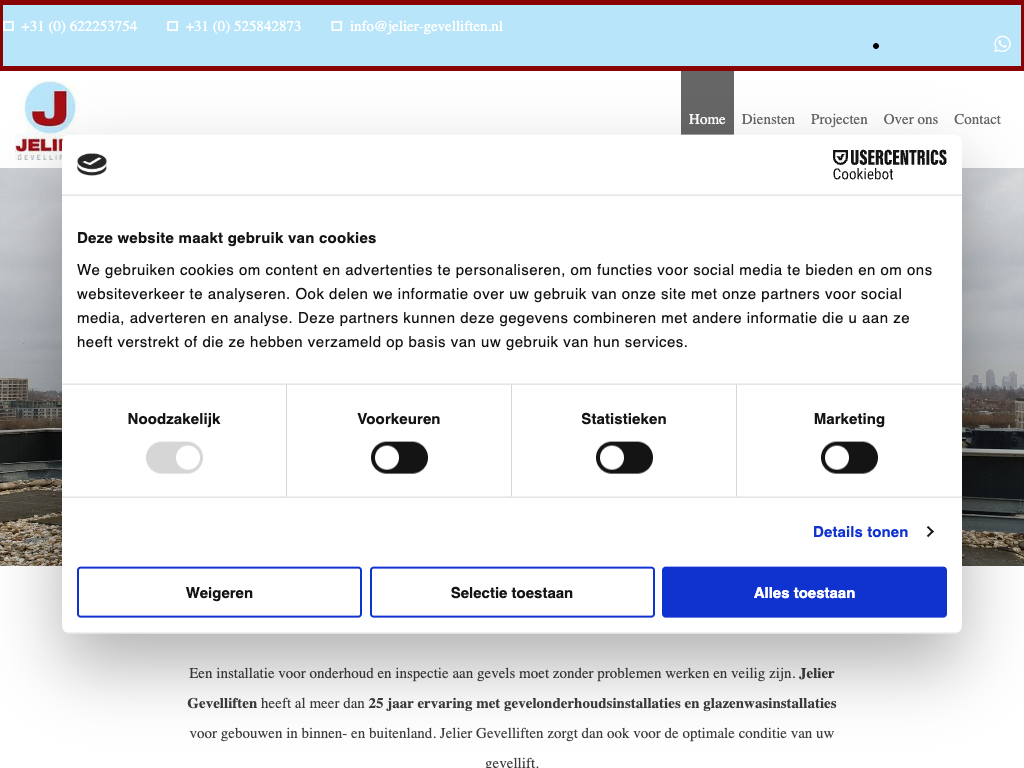Click the info@jelier-gevelliften.nl email link
The image size is (1024, 768).
click(426, 26)
